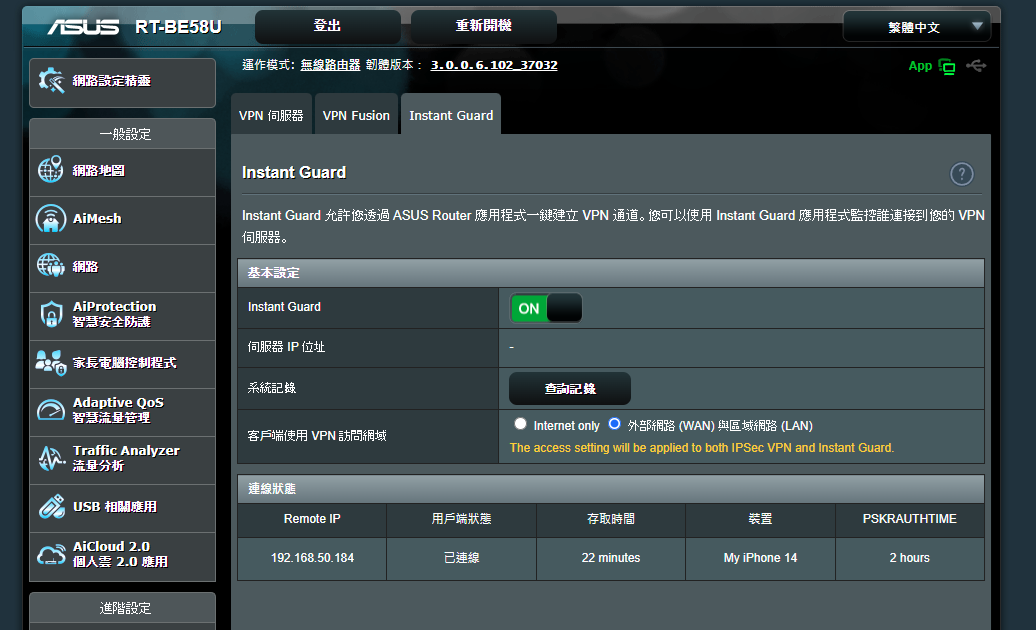The height and width of the screenshot is (630, 1036).
Task: Click the 已連線 connected status cell
Action: pos(461,558)
